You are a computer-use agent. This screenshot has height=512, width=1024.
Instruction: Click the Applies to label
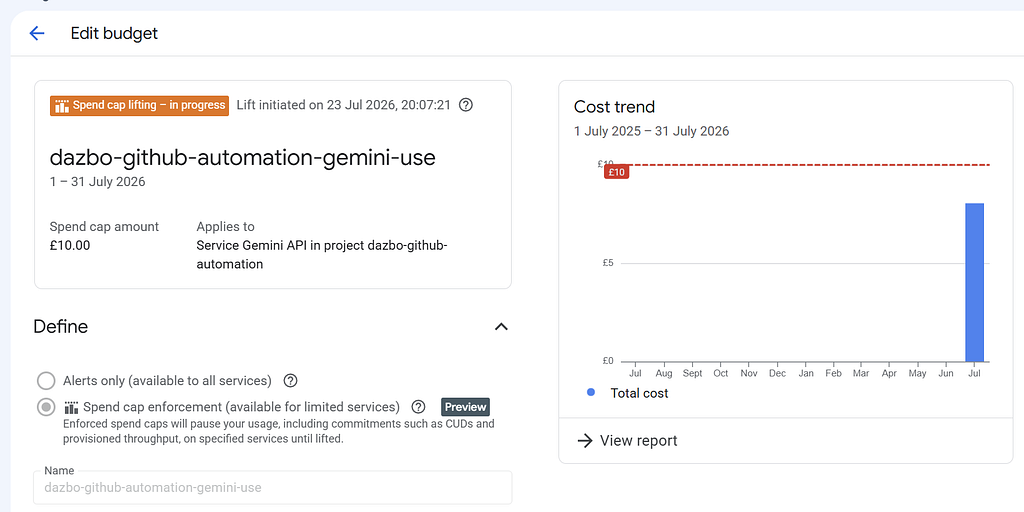pos(225,227)
